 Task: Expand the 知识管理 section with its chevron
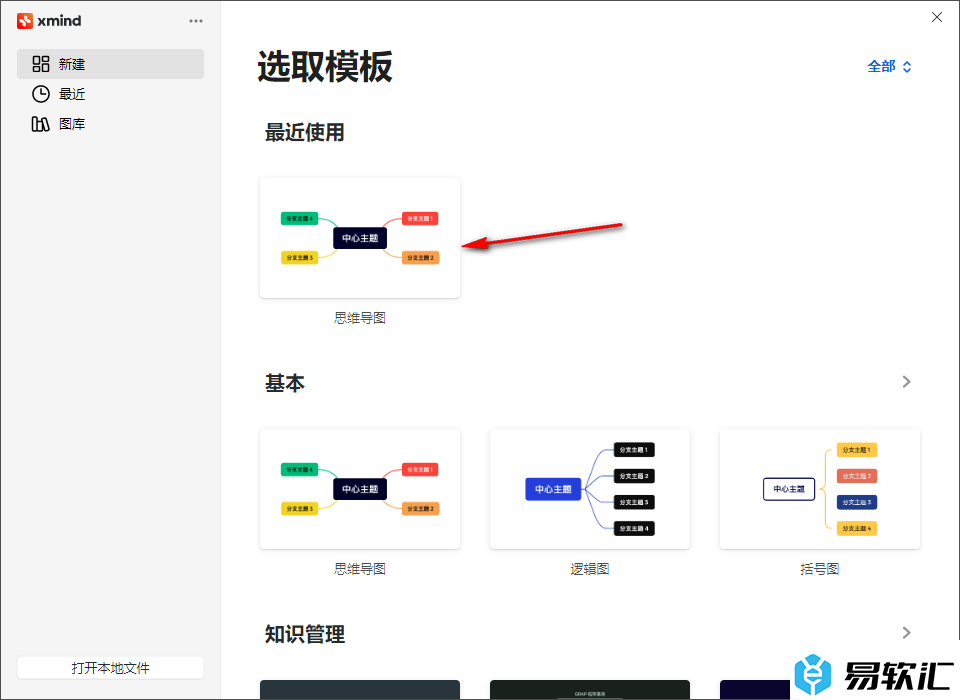click(907, 633)
